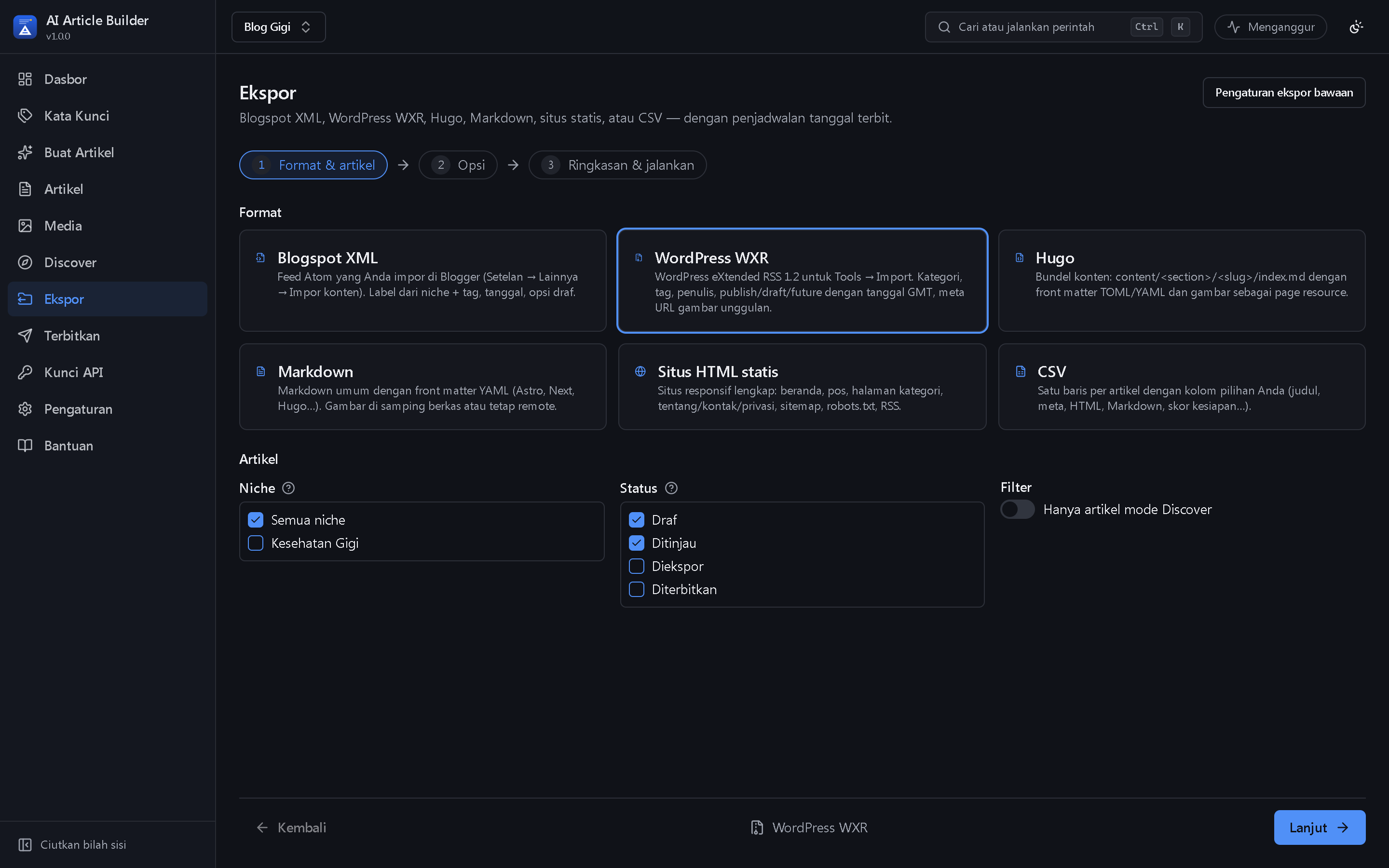Select the Buat Artikel sparkle icon
The image size is (1389, 868).
pyautogui.click(x=25, y=153)
